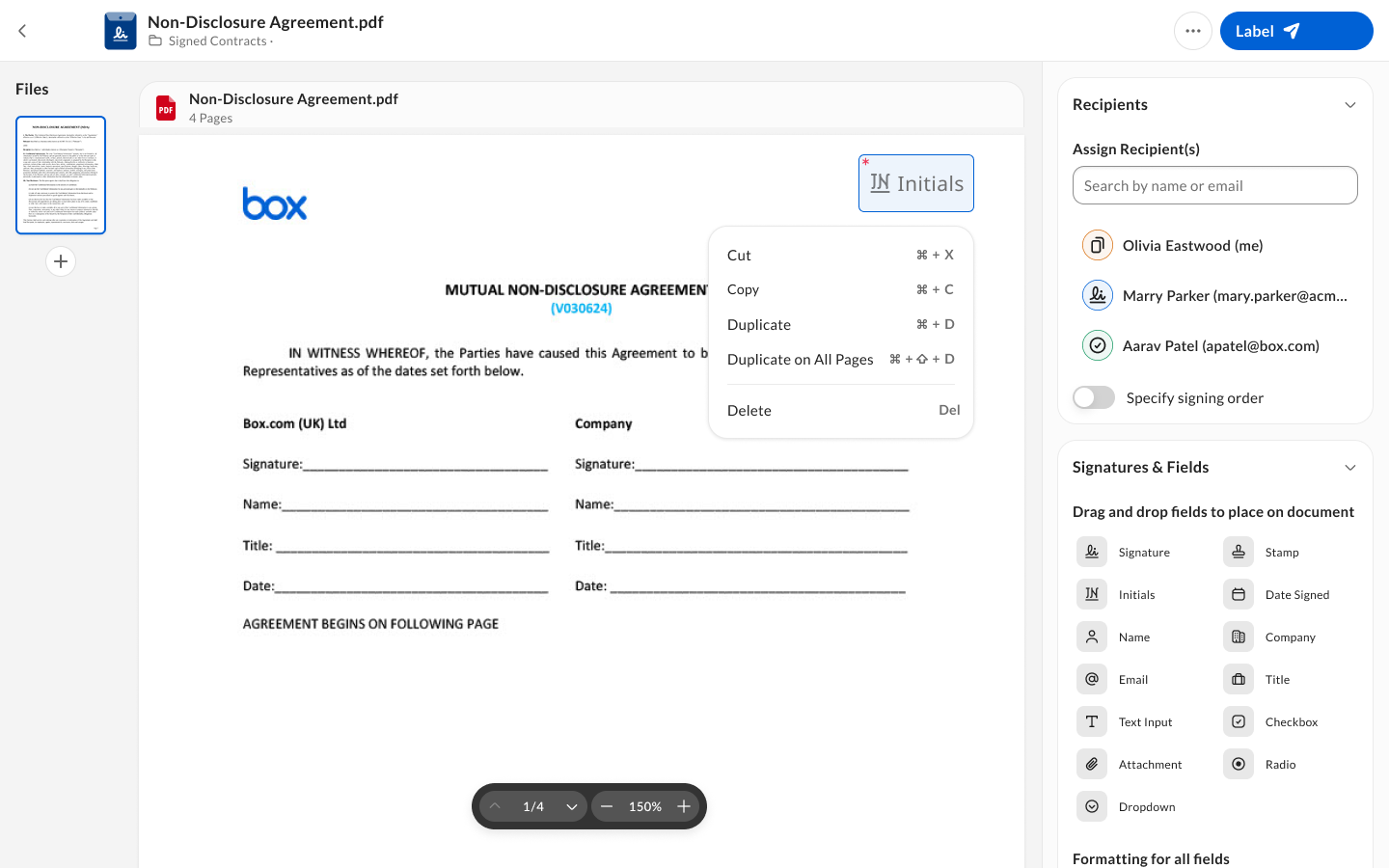The height and width of the screenshot is (868, 1389).
Task: Click the Company field icon
Action: tap(1239, 637)
